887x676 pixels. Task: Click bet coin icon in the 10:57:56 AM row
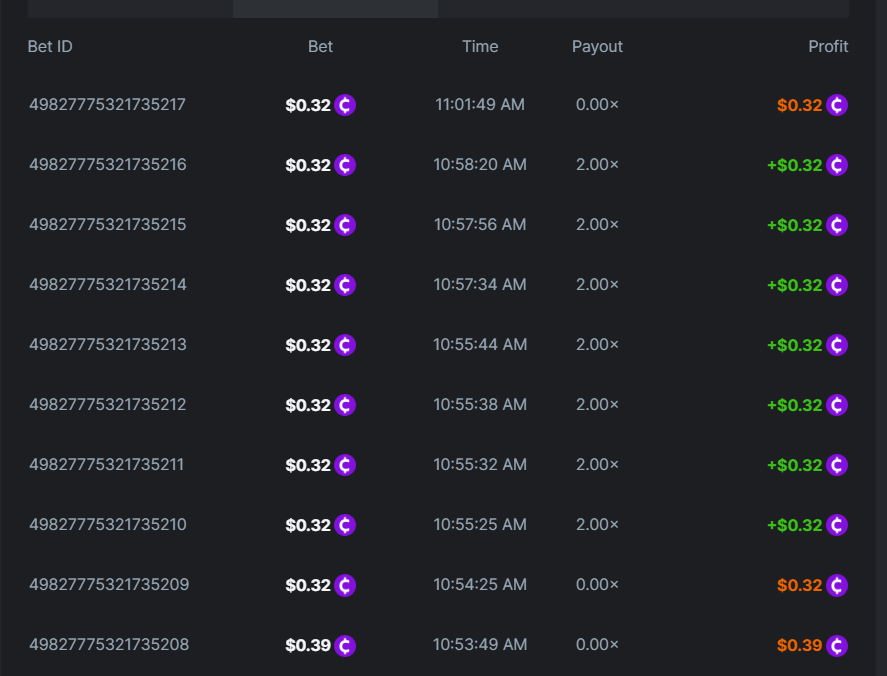tap(345, 225)
